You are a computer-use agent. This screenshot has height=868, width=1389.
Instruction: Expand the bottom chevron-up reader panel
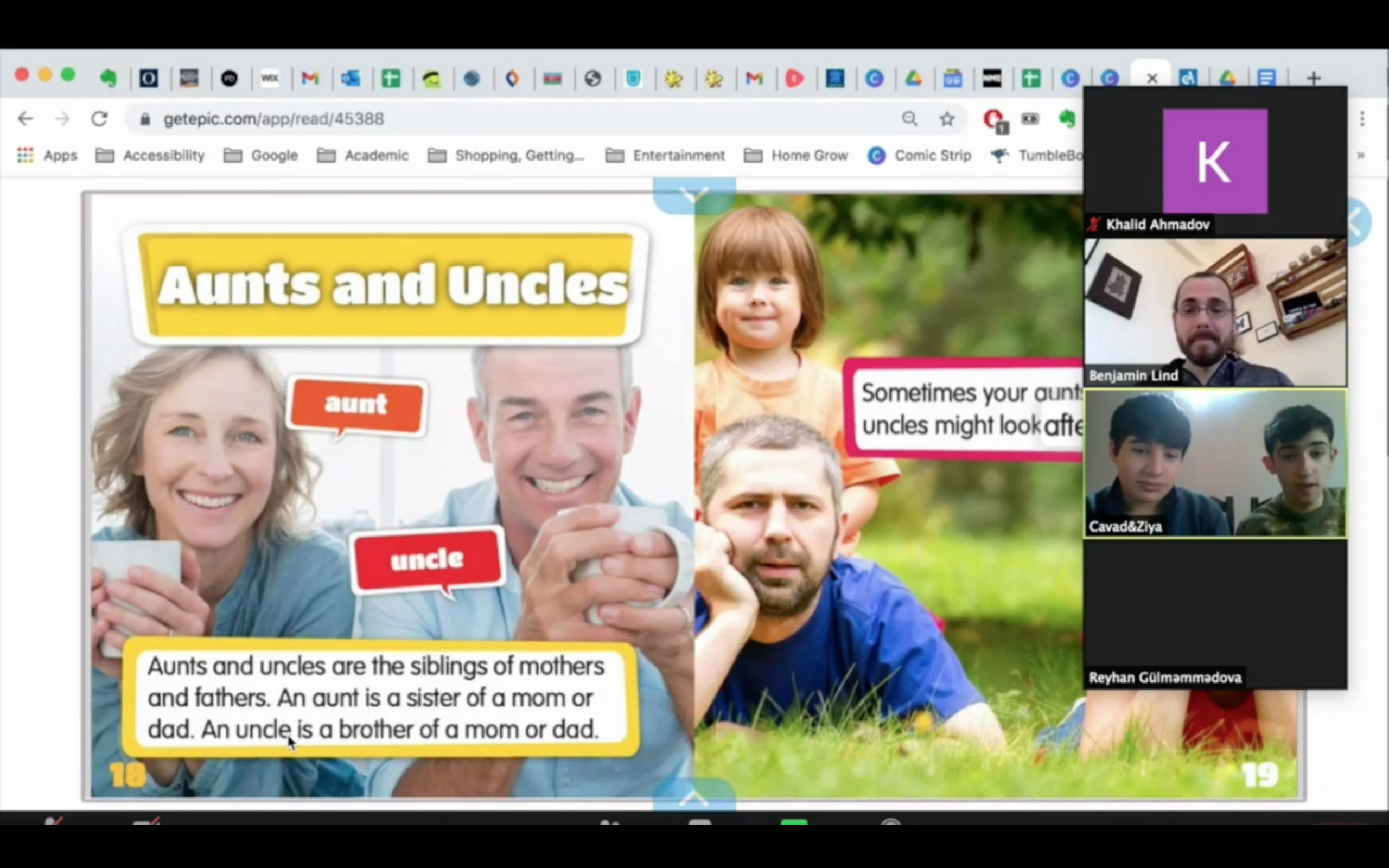tap(694, 797)
